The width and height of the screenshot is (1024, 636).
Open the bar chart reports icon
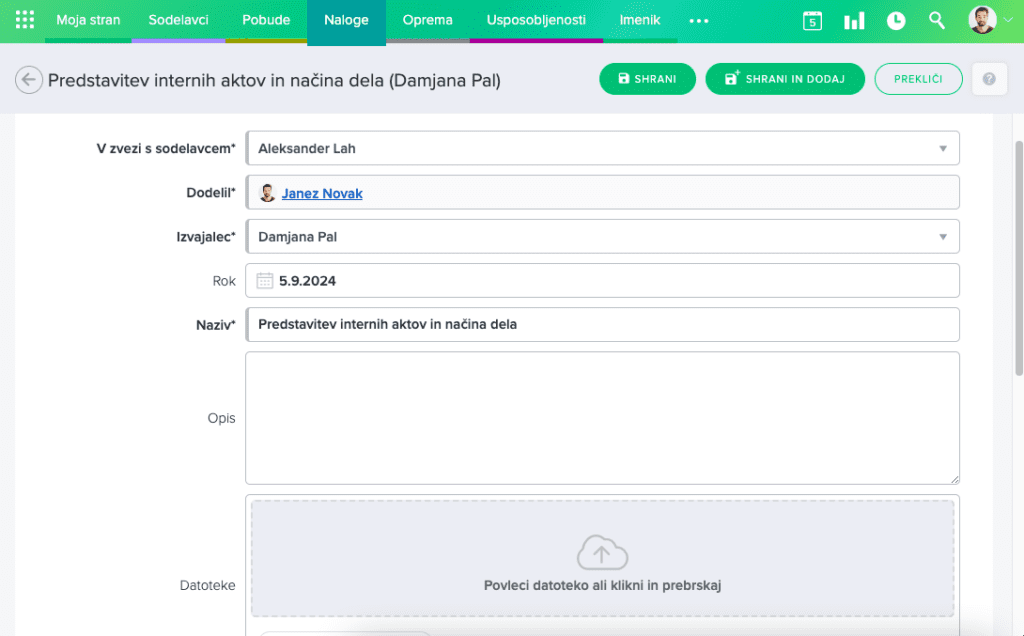click(854, 21)
